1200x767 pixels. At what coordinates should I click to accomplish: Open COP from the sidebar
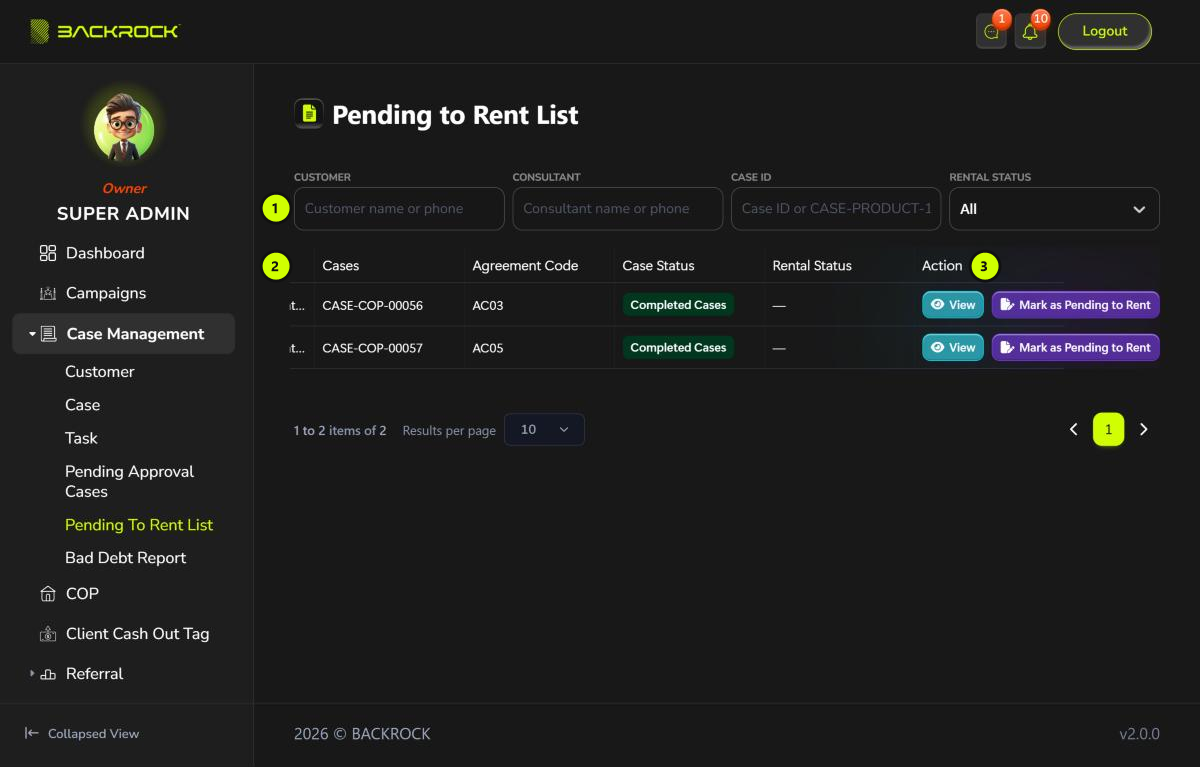click(82, 594)
